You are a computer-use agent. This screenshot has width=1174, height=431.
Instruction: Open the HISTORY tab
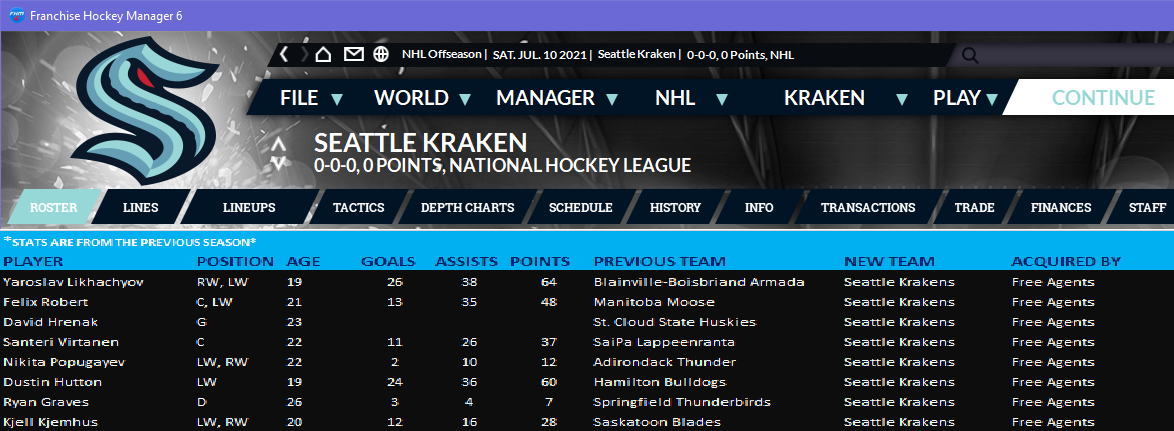[675, 207]
